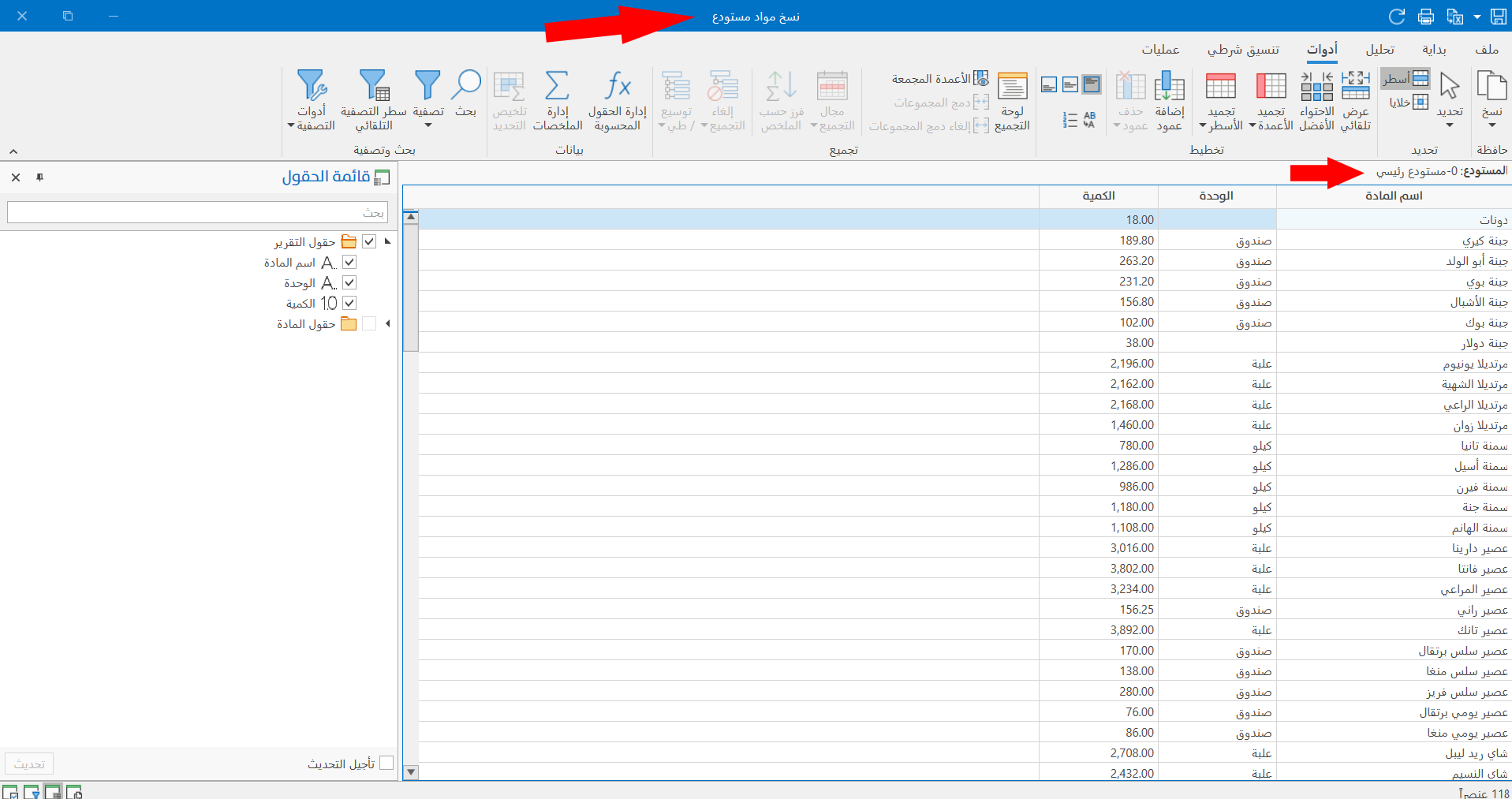Expand the حقول المادة folder node
The image size is (1512, 799).
(x=387, y=323)
